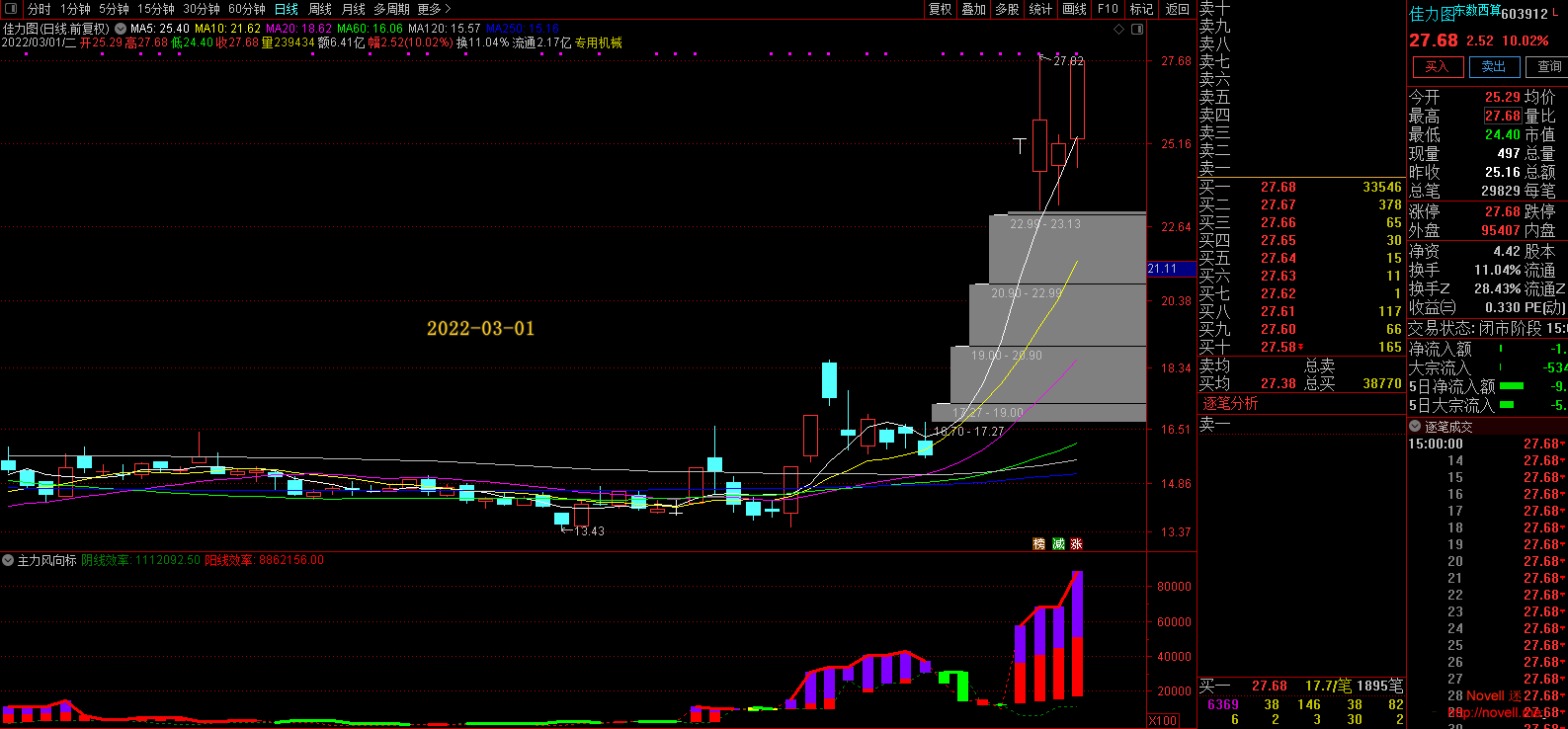Select the 月线 monthly chart tab

[x=354, y=9]
